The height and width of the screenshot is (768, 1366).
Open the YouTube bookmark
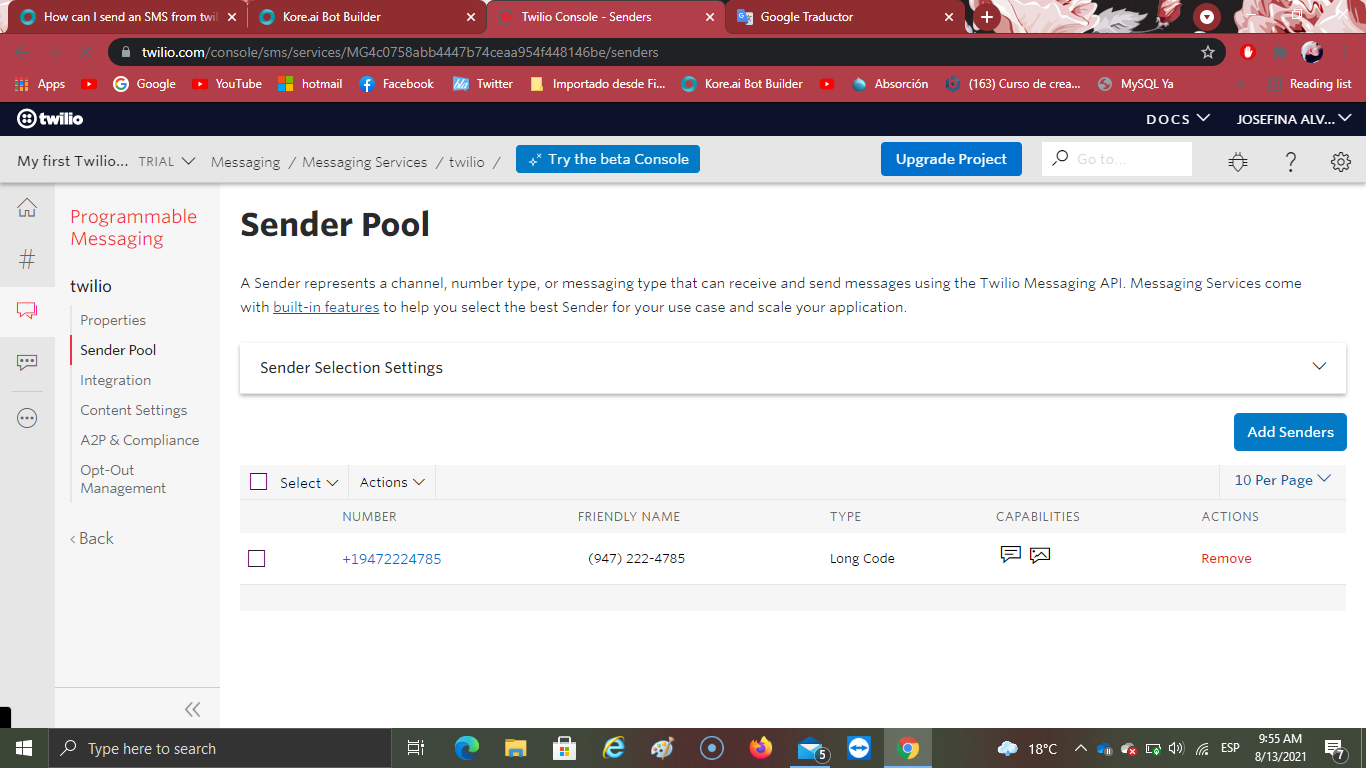pos(227,84)
